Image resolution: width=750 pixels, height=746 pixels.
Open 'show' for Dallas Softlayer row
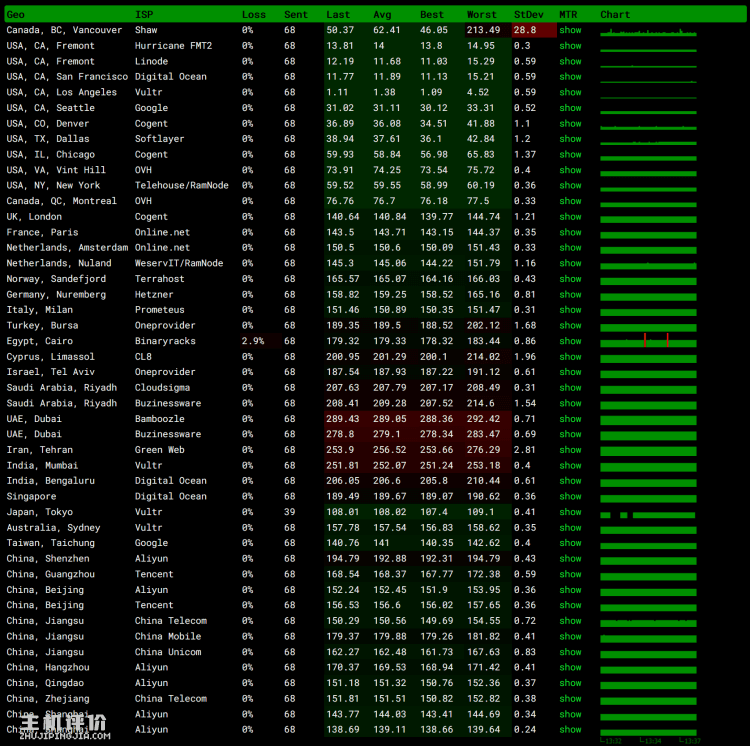570,139
